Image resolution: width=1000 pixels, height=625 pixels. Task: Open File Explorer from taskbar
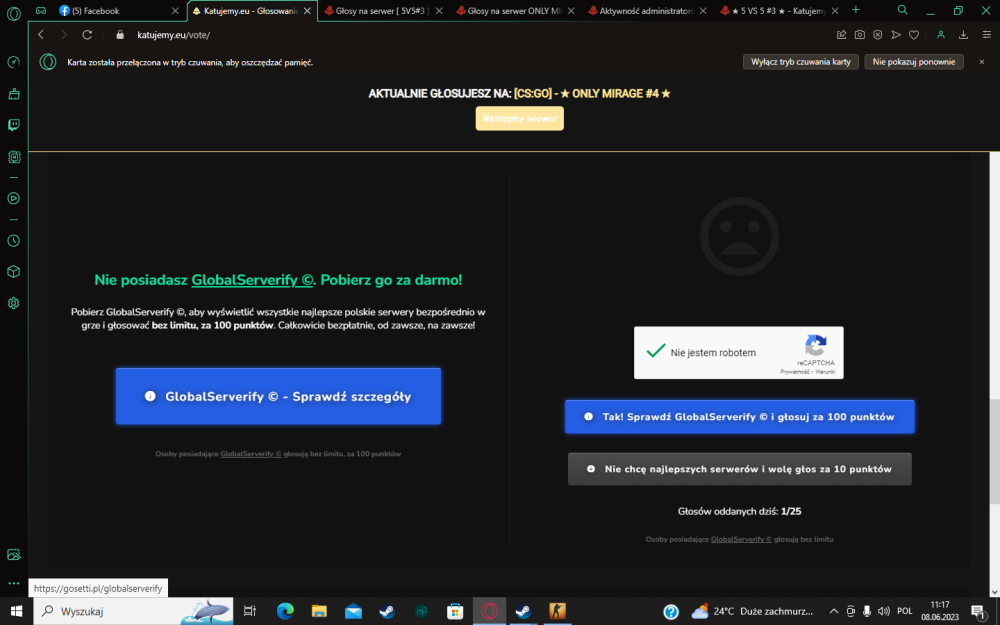tap(319, 611)
